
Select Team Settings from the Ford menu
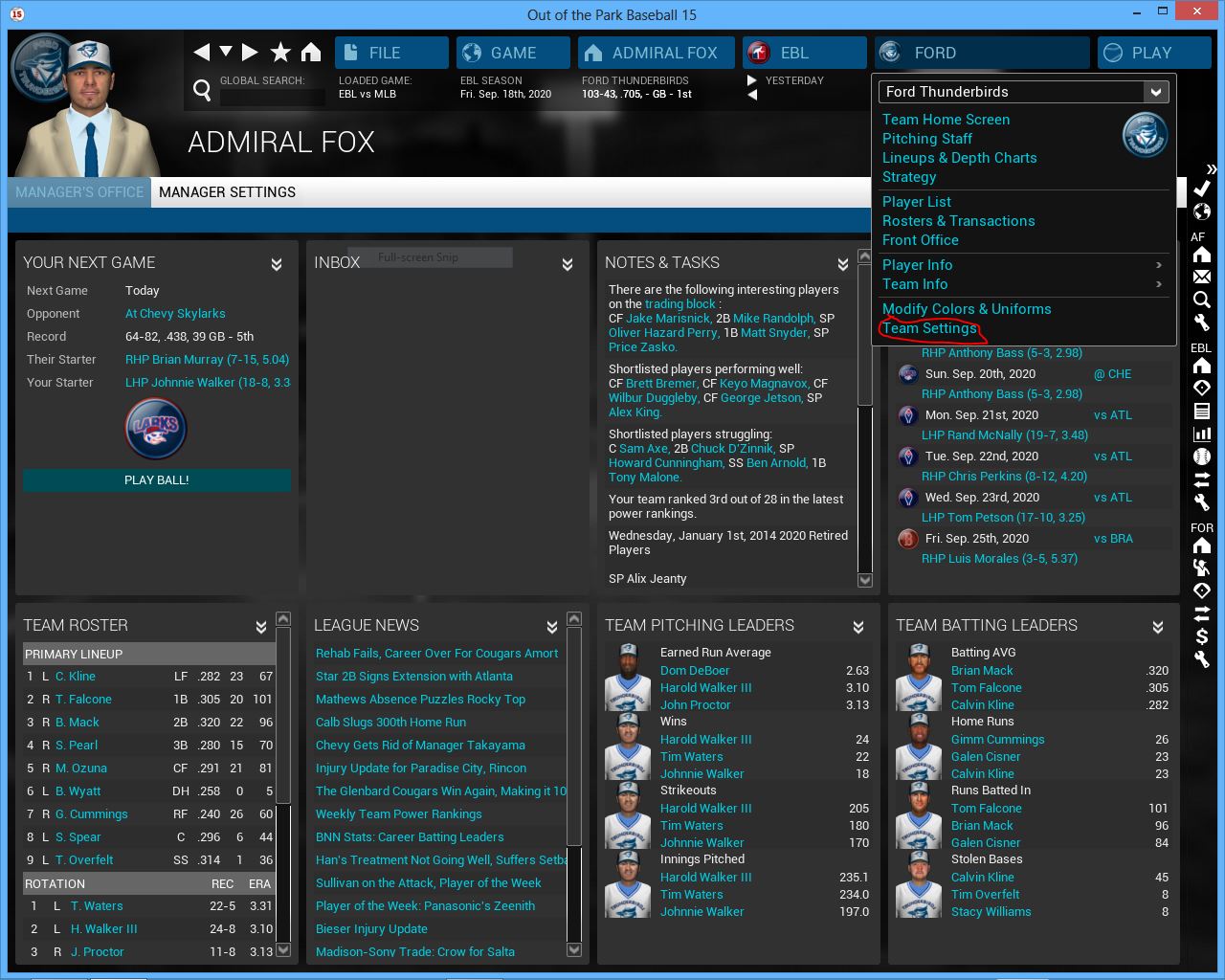(929, 328)
